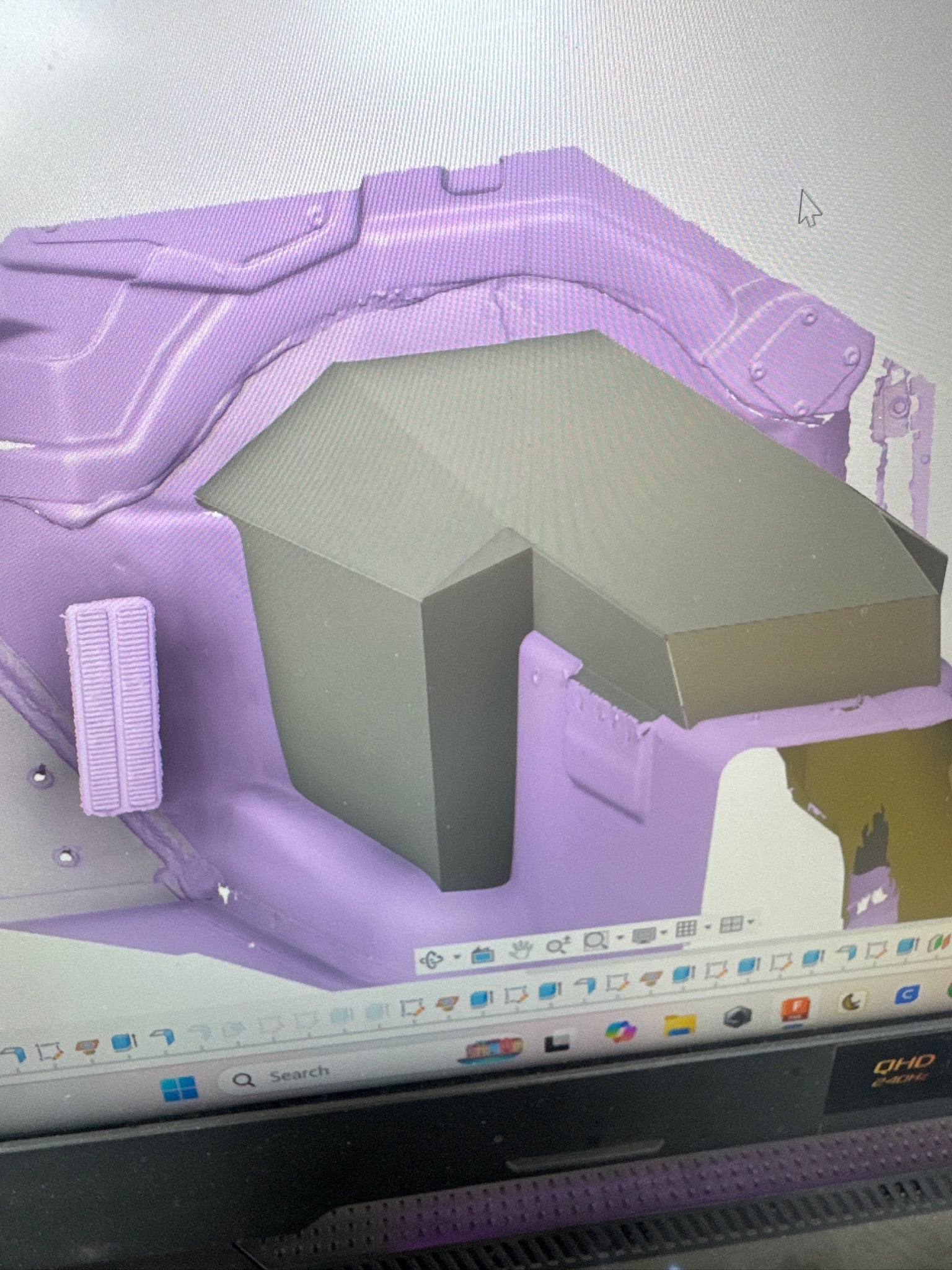Open the Display Settings monitor icon
The image size is (952, 1270).
tap(643, 935)
